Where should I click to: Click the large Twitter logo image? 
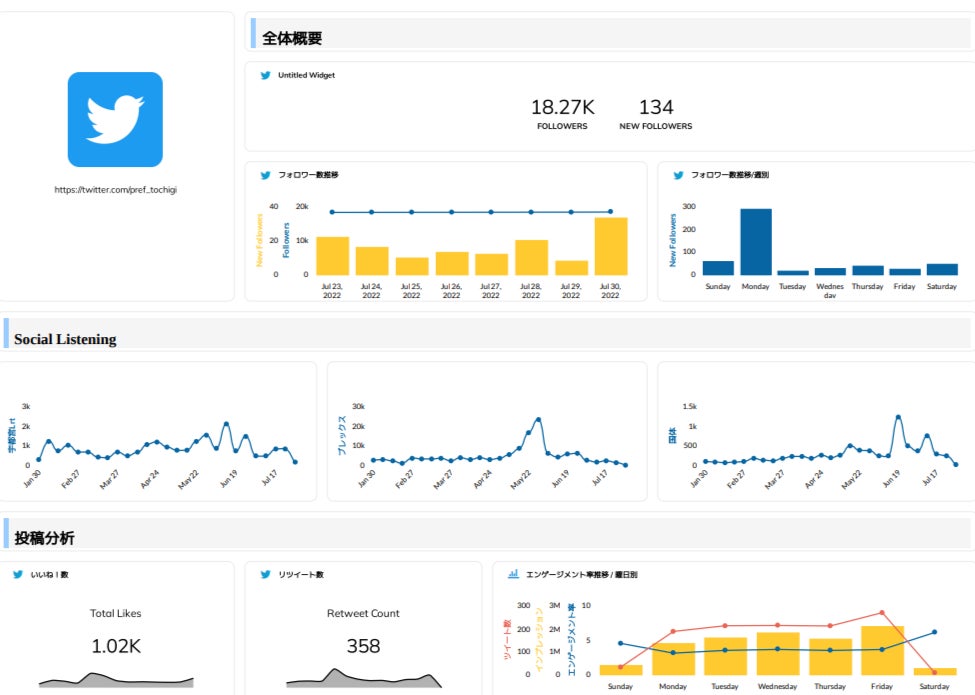[x=115, y=119]
